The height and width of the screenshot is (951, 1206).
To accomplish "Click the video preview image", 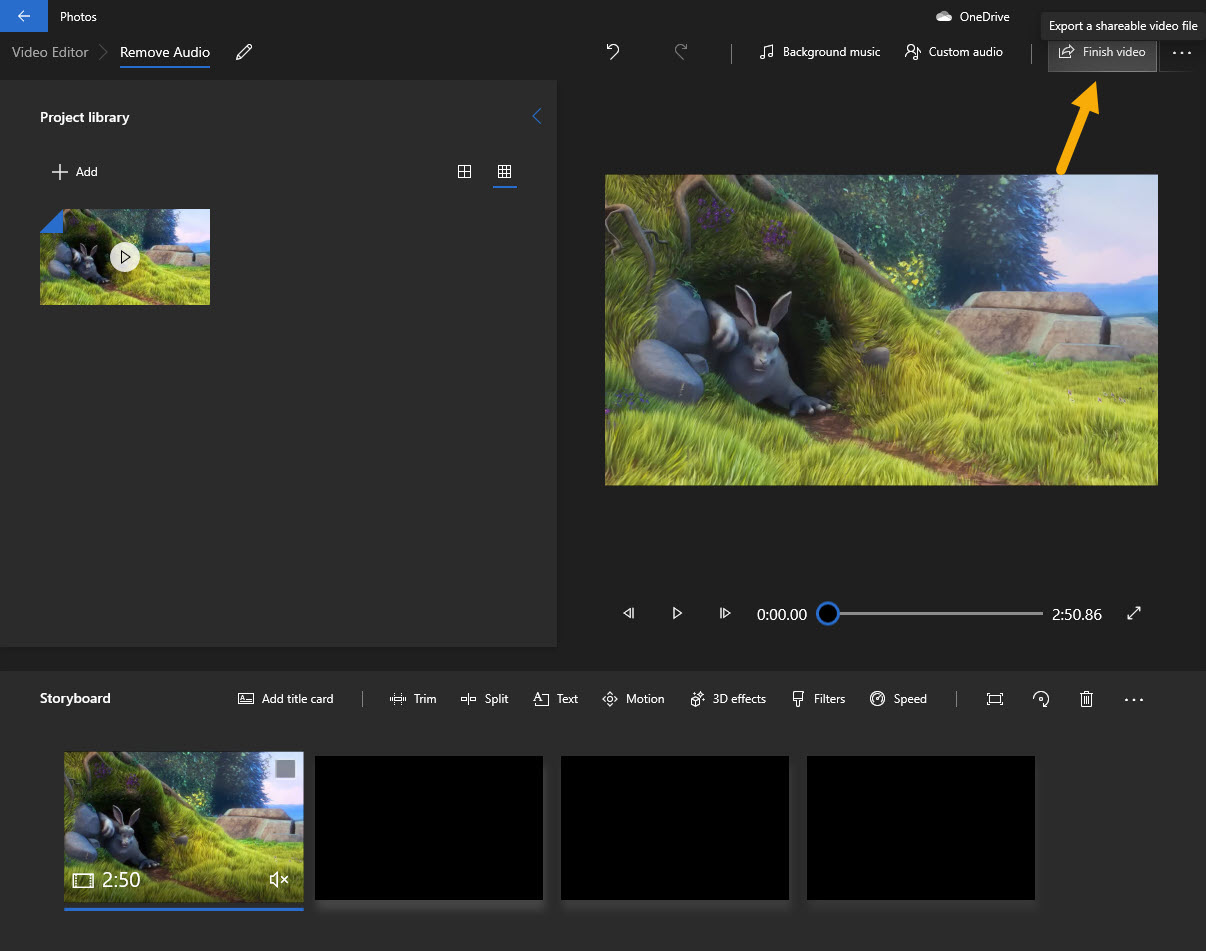I will [881, 330].
